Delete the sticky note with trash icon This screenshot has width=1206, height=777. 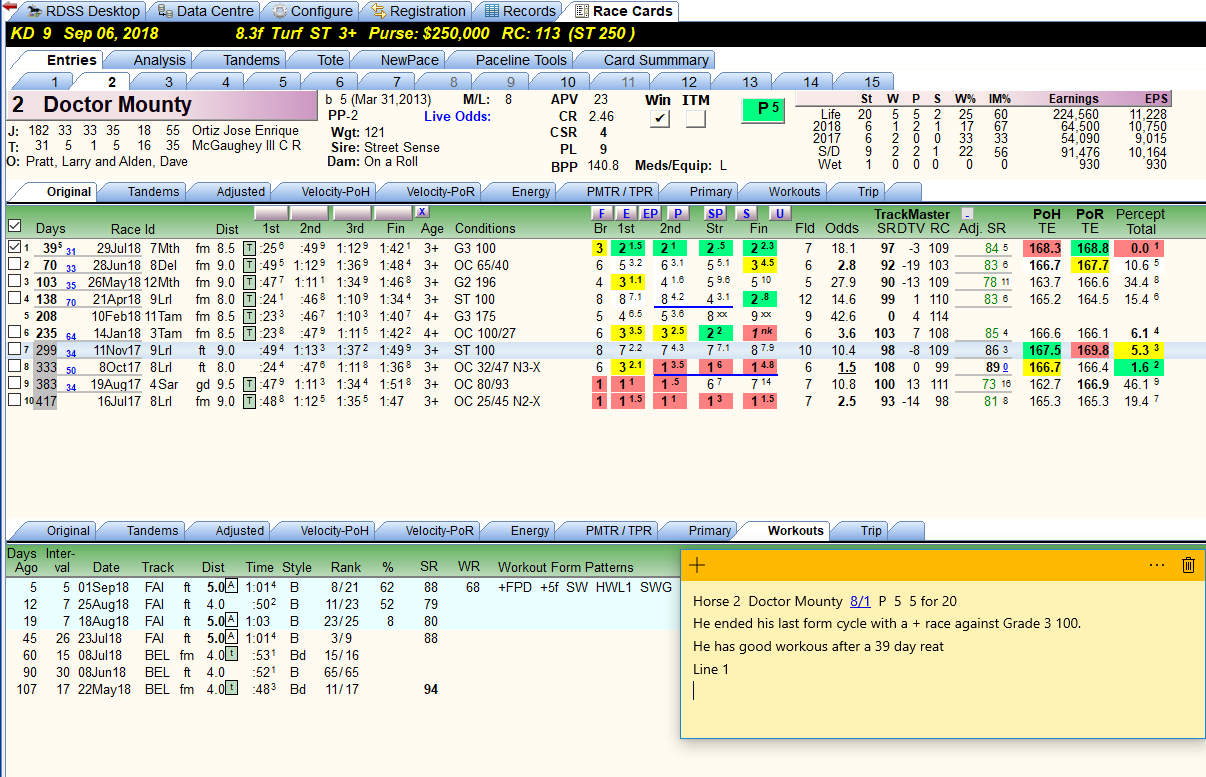[x=1188, y=565]
